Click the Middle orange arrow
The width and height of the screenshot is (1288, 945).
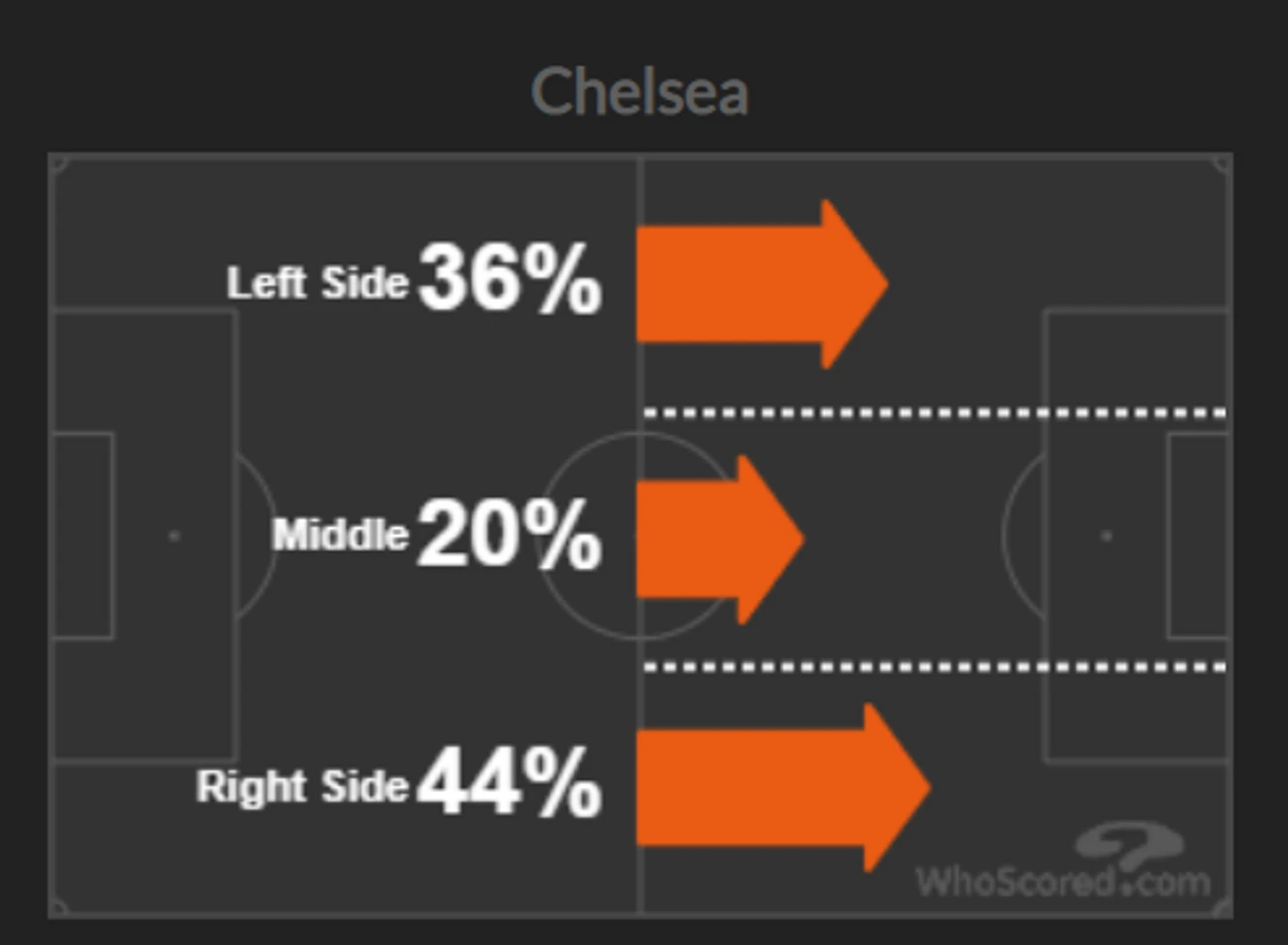tap(720, 539)
